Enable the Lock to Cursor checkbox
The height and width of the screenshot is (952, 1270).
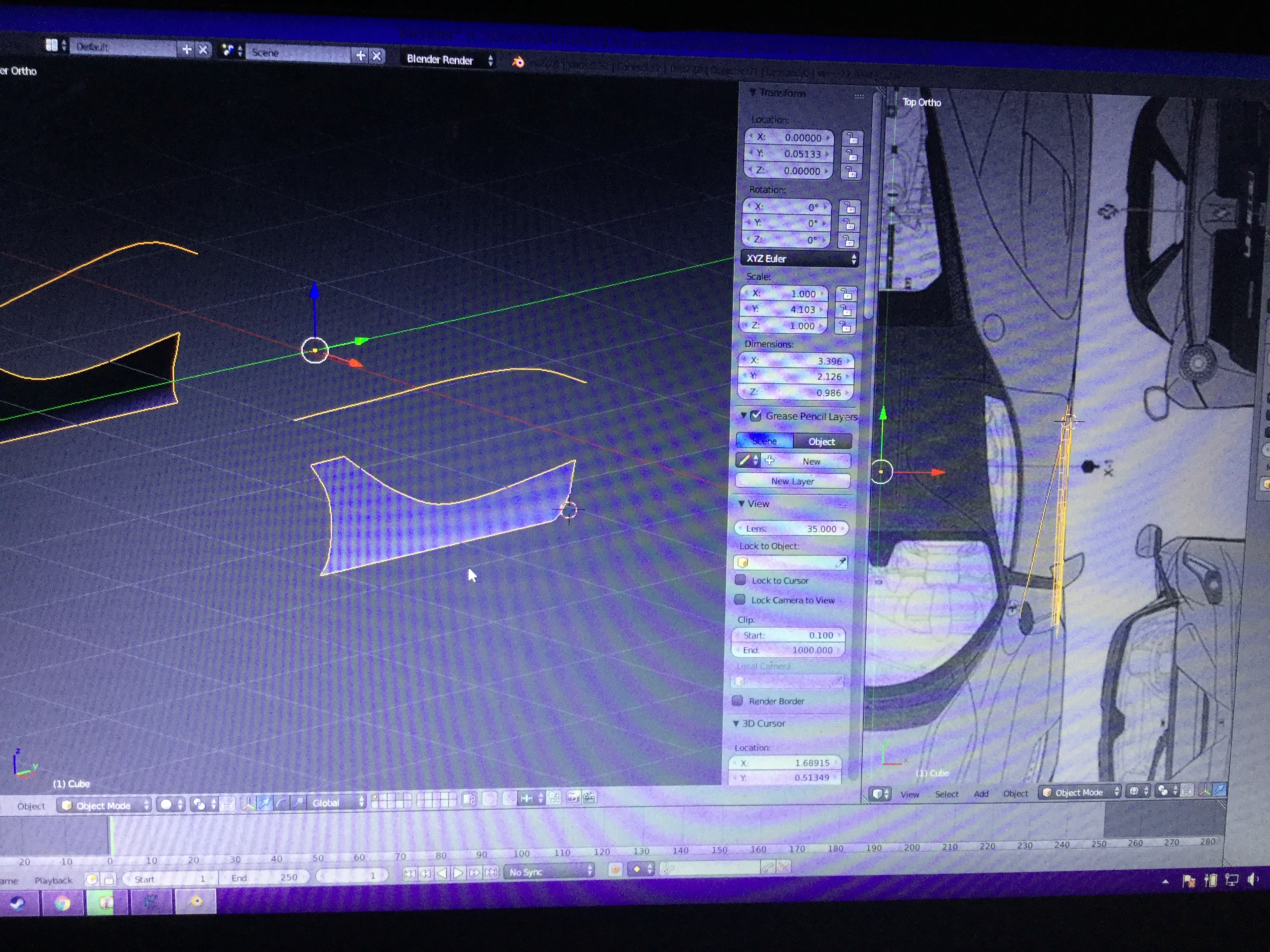coord(740,580)
